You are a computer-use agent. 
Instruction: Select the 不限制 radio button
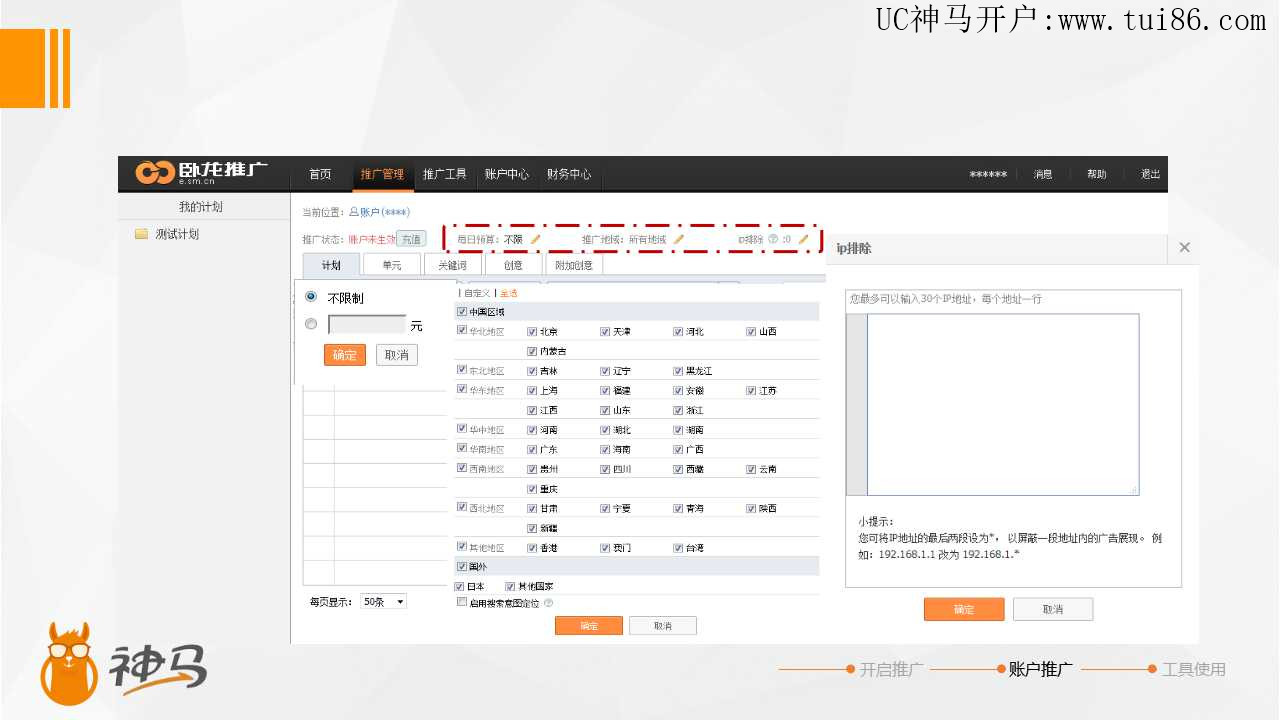point(311,297)
